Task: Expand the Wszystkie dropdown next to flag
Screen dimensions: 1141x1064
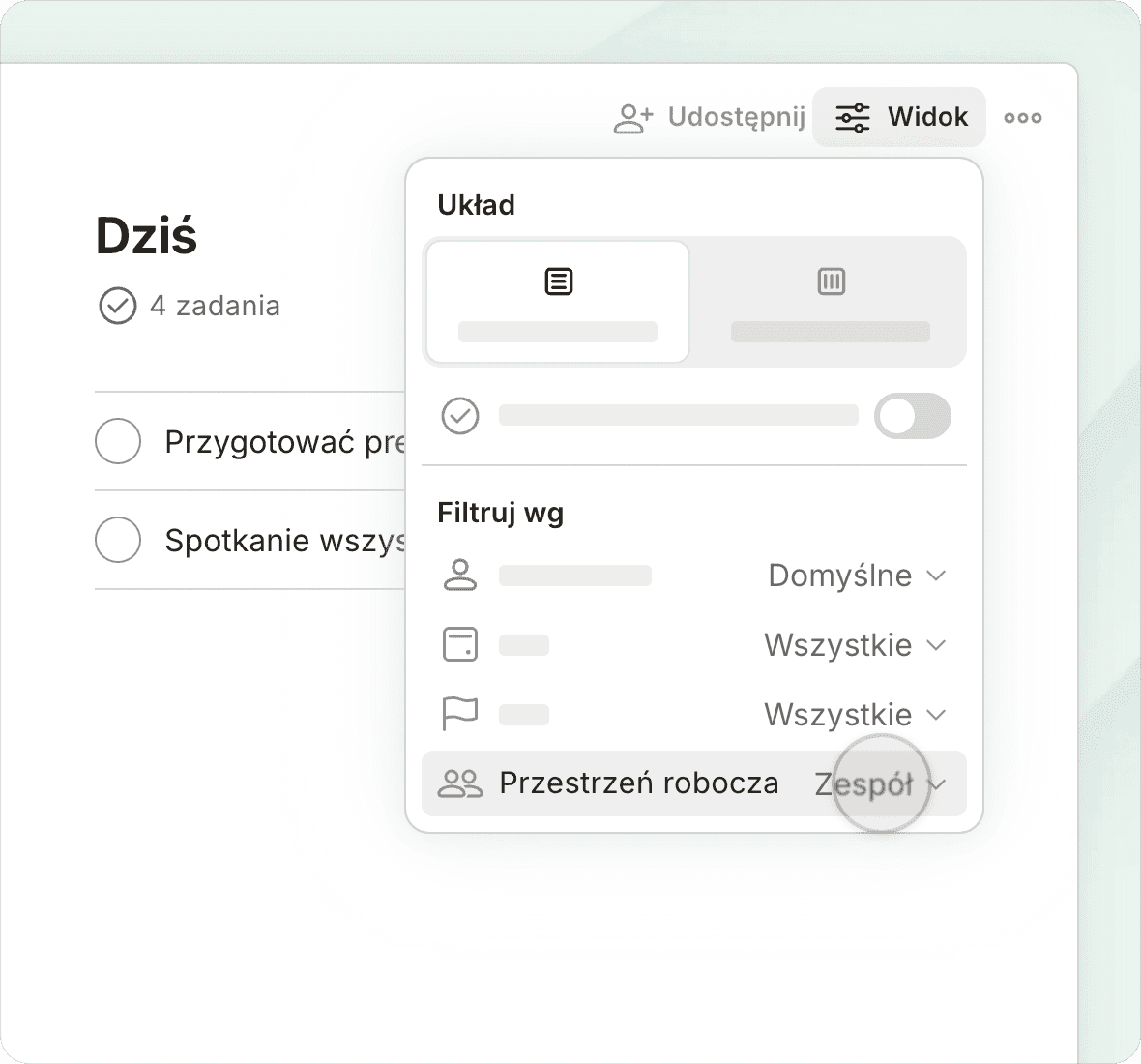Action: (854, 715)
